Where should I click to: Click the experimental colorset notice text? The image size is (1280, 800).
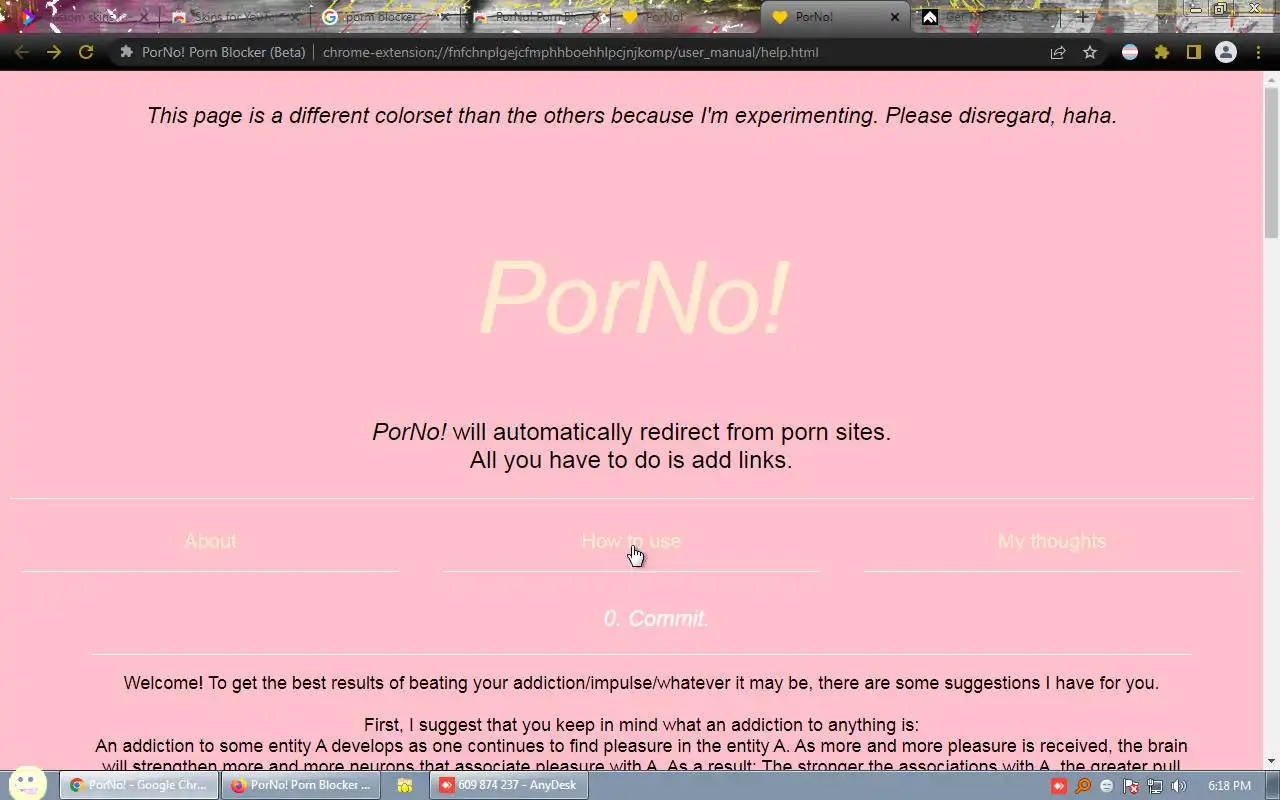(631, 115)
